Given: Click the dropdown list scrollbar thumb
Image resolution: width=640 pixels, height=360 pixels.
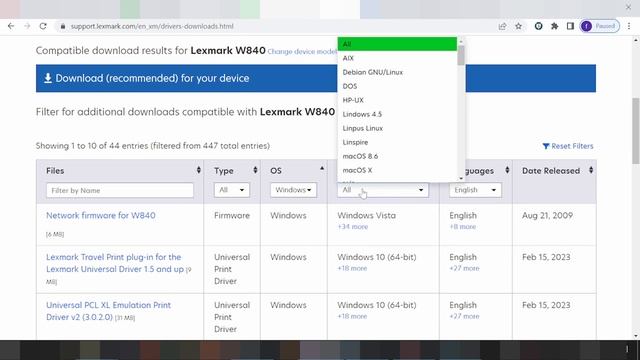Looking at the screenshot, I should coord(461,55).
